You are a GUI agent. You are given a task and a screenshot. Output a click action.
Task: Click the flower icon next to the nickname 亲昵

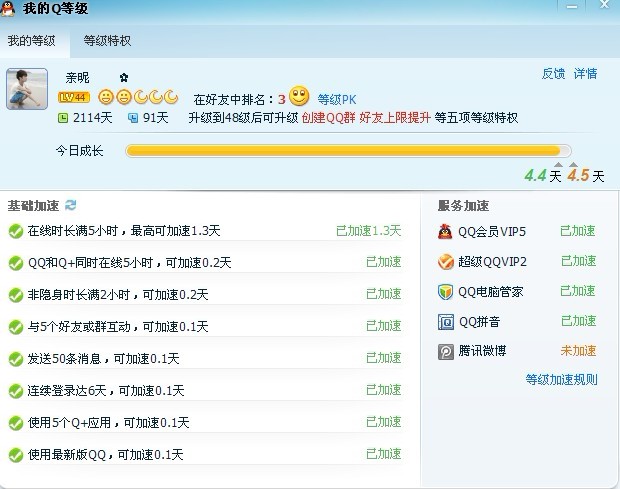pos(124,77)
